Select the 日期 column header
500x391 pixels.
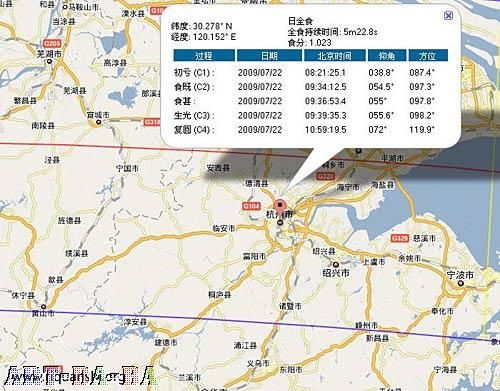(269, 55)
